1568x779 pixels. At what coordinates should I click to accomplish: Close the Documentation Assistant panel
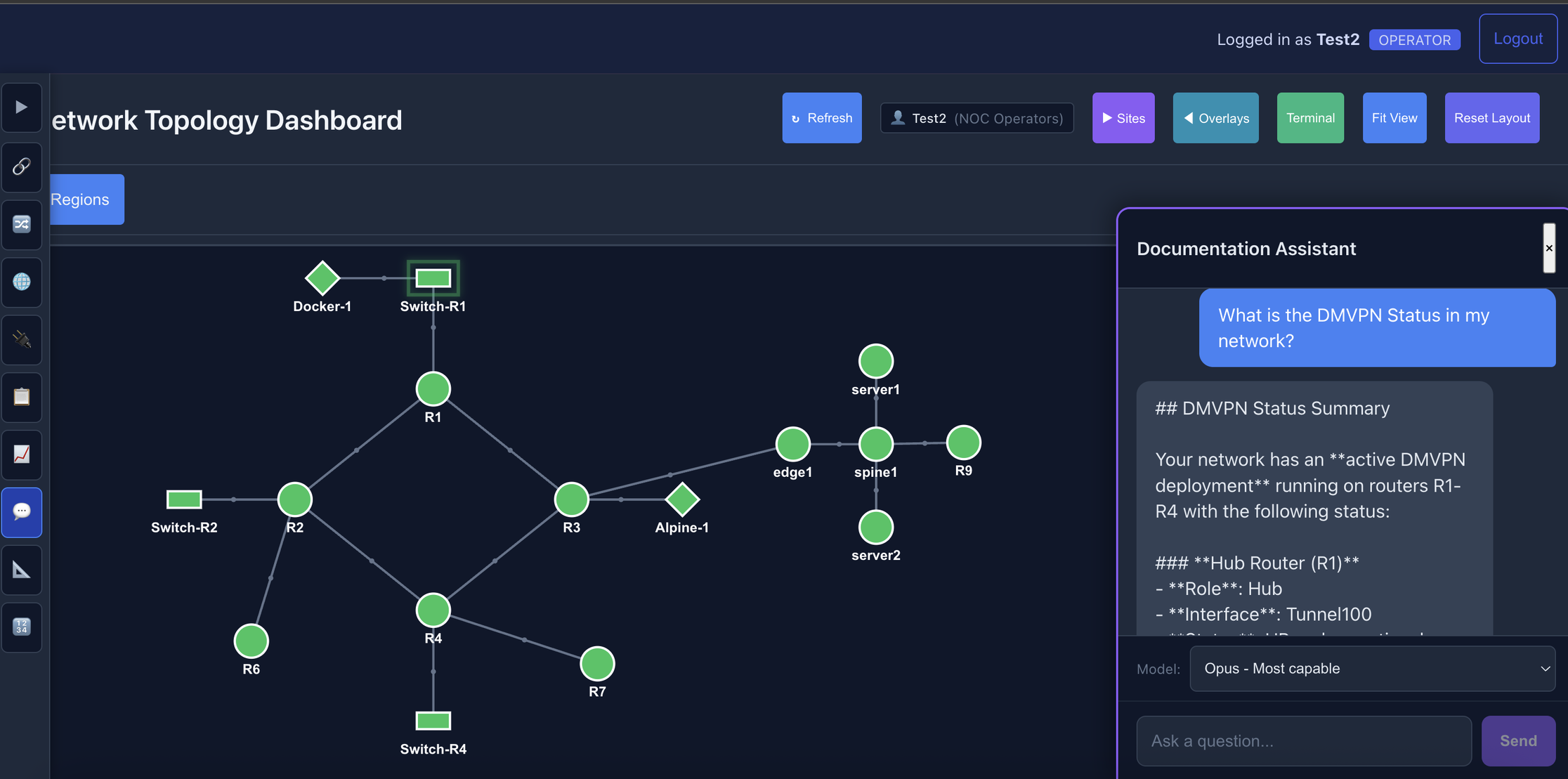pos(1548,248)
